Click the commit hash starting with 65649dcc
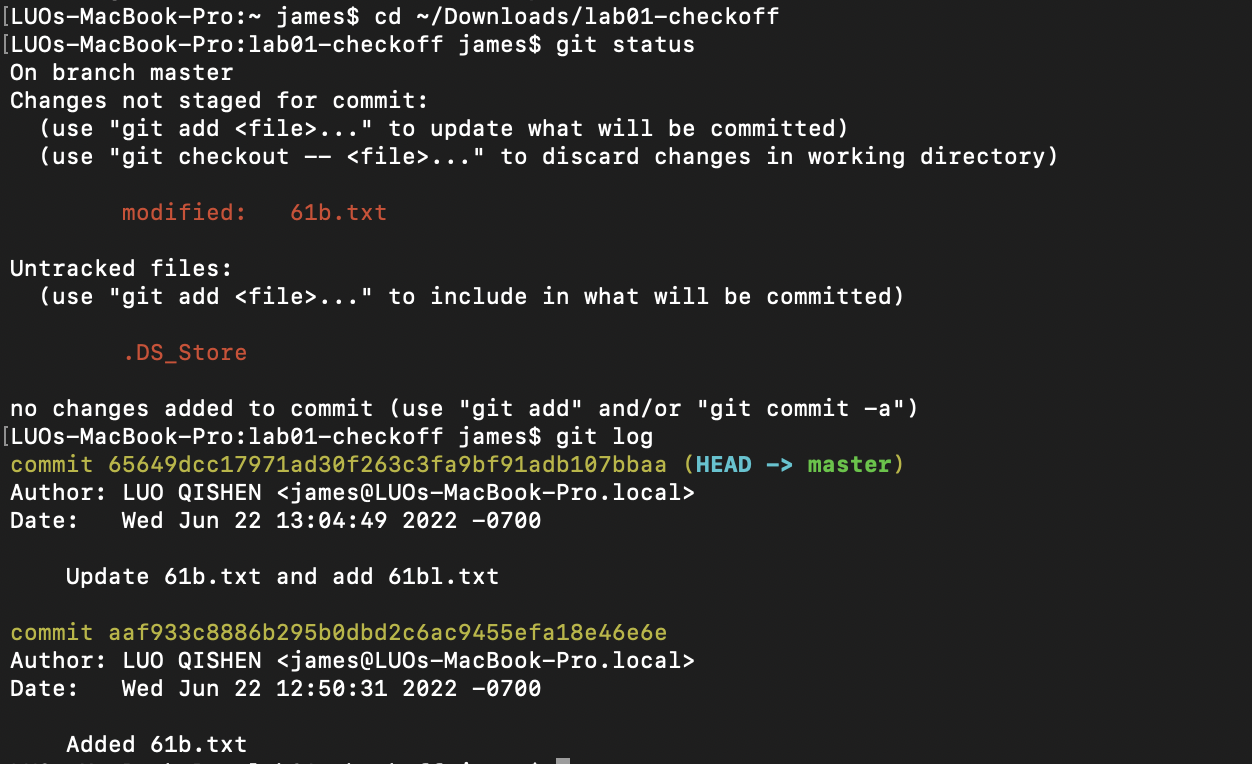 386,465
